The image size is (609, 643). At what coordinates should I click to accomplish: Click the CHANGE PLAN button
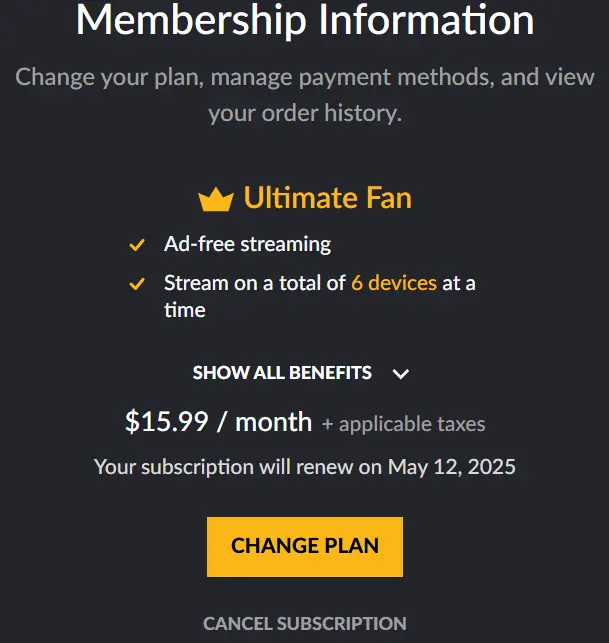click(305, 547)
